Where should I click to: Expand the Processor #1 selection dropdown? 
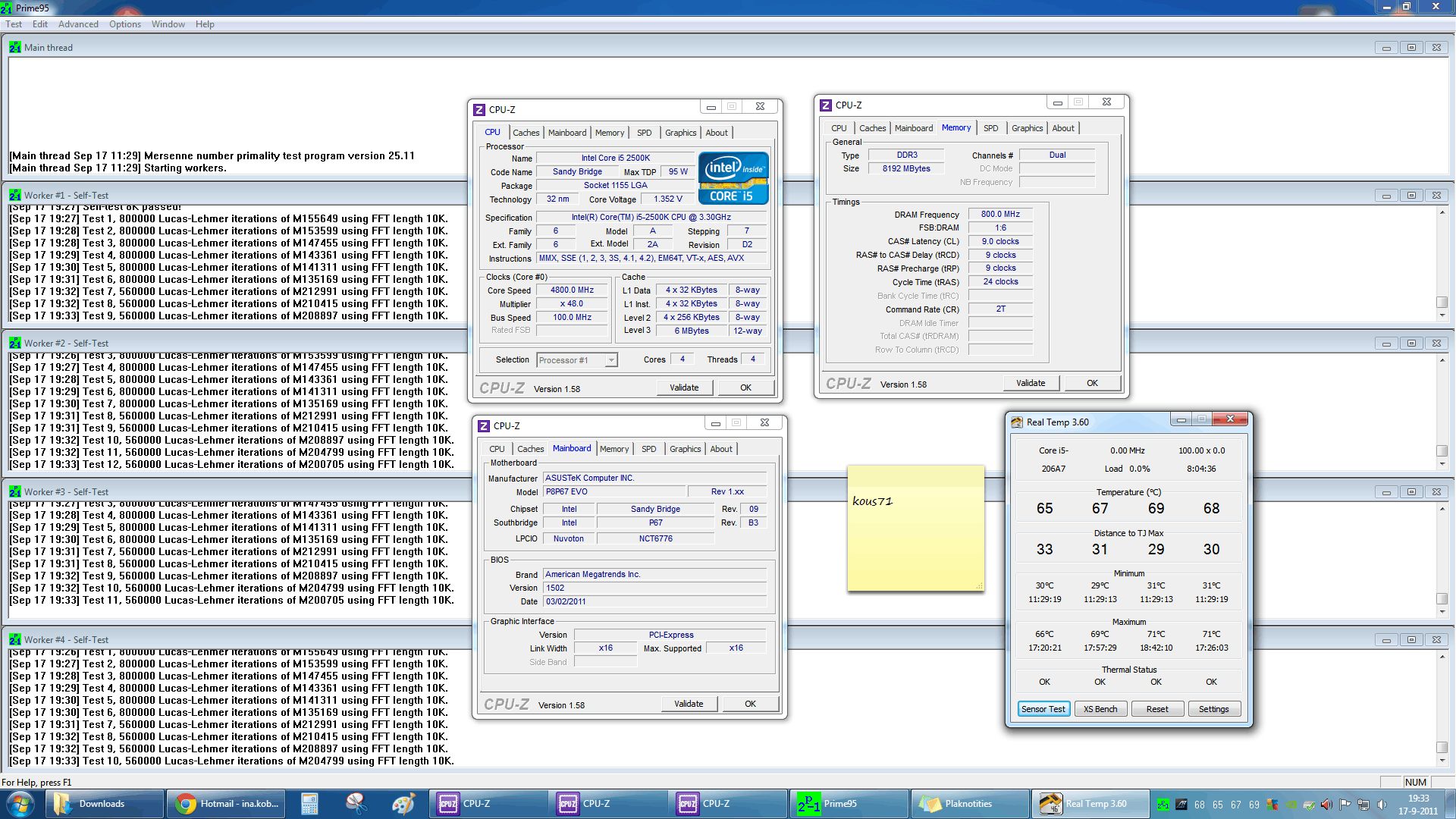(610, 361)
